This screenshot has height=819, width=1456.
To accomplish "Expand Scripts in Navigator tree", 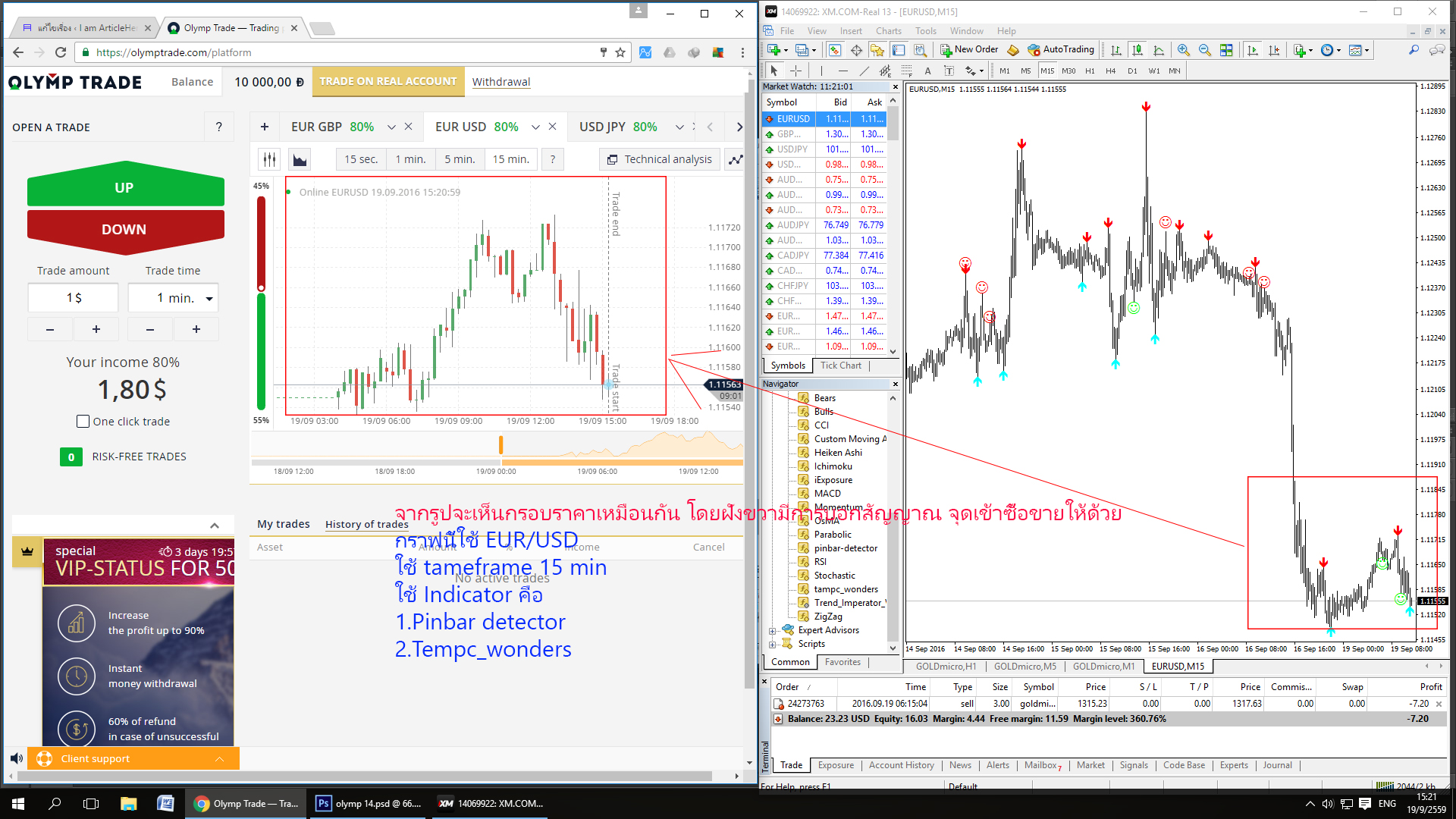I will tap(772, 644).
